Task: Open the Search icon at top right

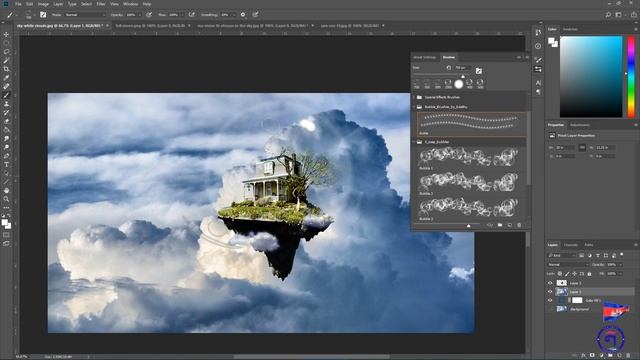Action: [x=608, y=15]
